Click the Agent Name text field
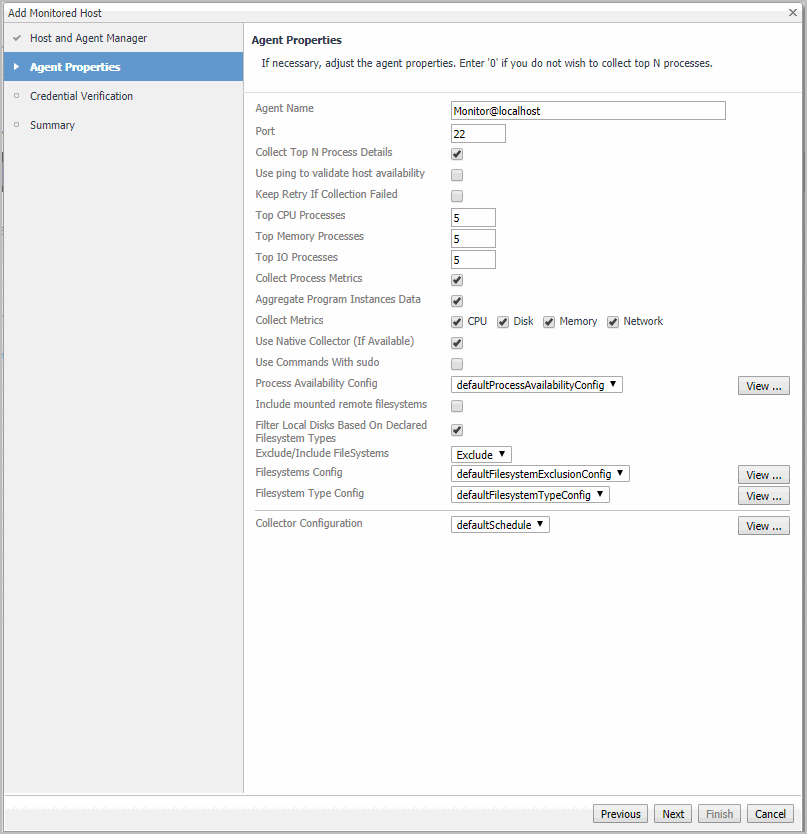This screenshot has width=807, height=834. (588, 111)
